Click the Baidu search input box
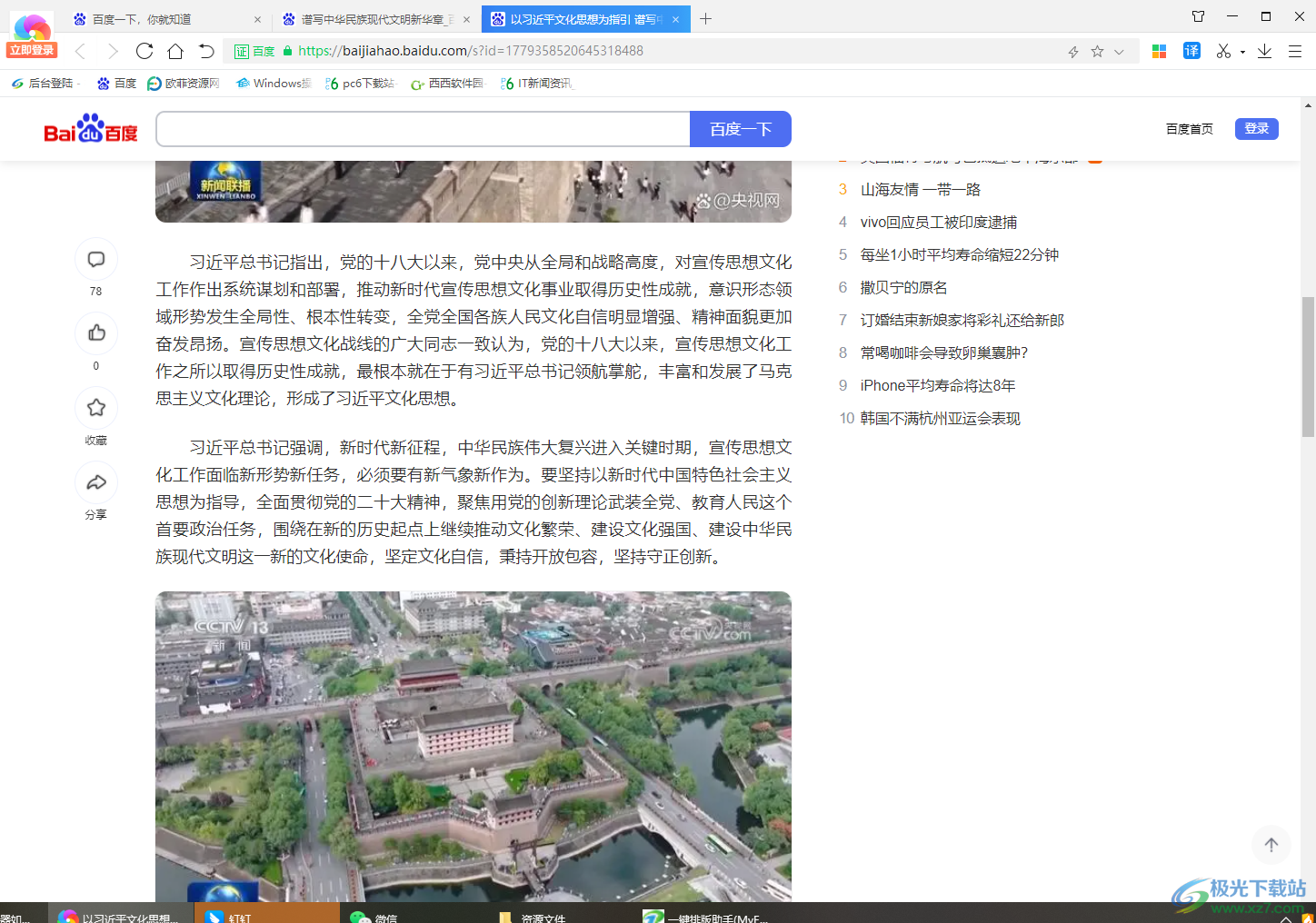The image size is (1316, 923). point(424,129)
